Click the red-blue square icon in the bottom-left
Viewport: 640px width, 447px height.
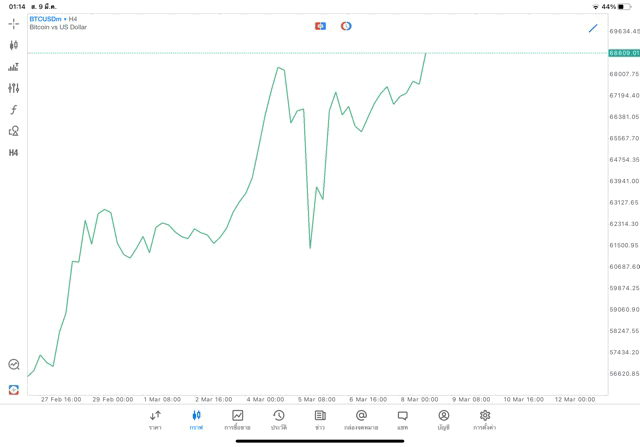13,389
